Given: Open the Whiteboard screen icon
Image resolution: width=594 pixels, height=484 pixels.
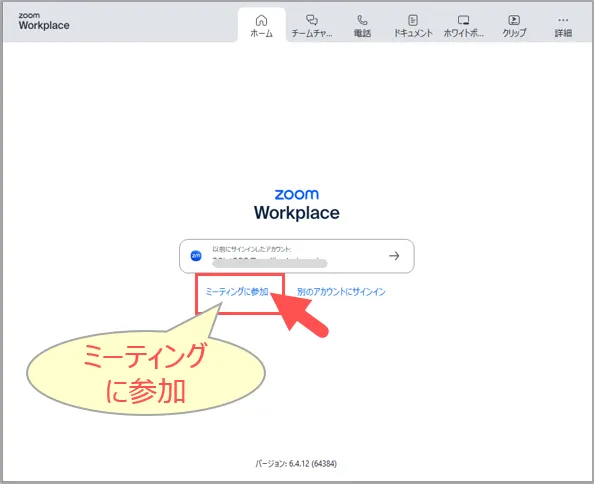Looking at the screenshot, I should (x=463, y=20).
